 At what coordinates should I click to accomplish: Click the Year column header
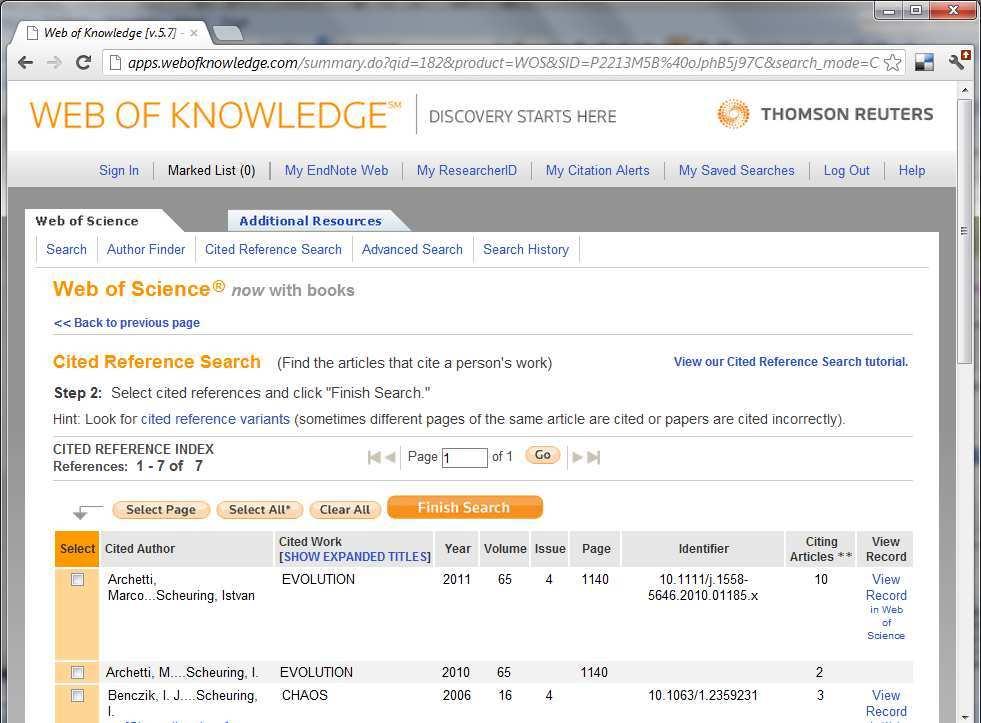tap(457, 549)
